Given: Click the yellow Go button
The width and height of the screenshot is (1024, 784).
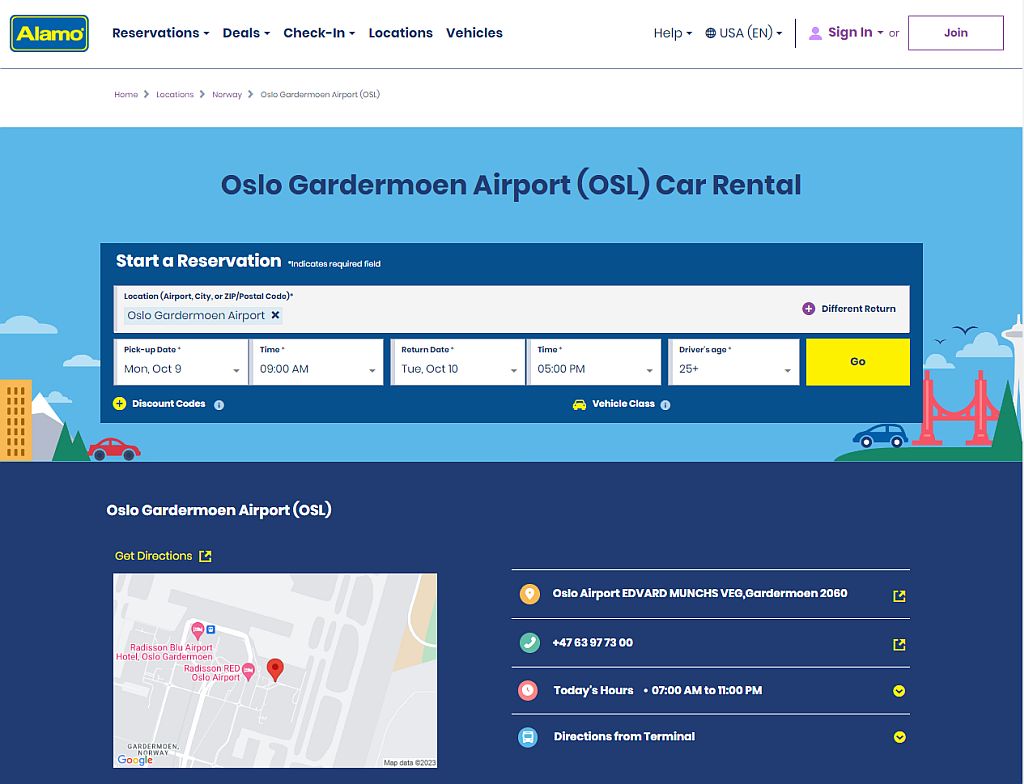Looking at the screenshot, I should click(857, 362).
